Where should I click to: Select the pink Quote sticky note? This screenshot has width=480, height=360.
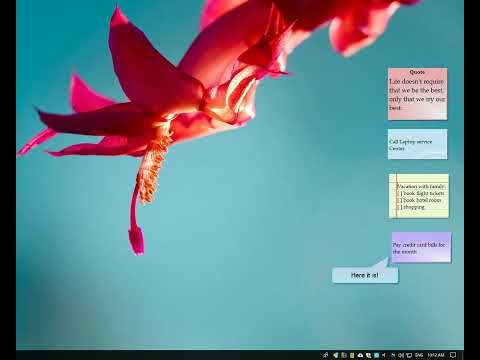(417, 94)
